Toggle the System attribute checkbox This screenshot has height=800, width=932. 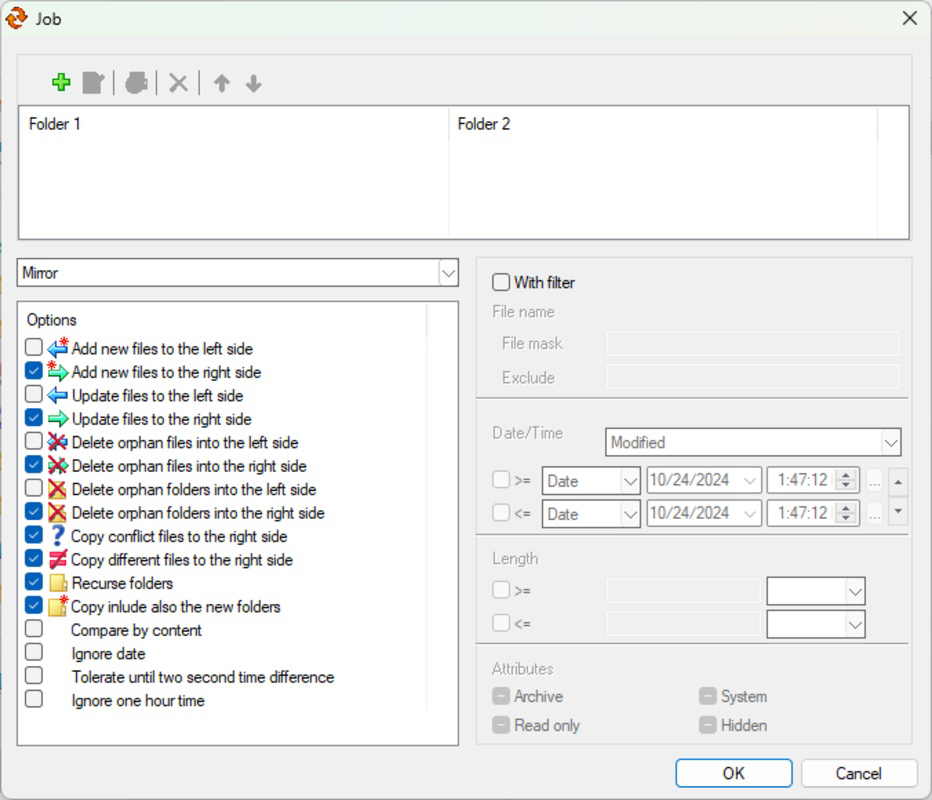(707, 696)
